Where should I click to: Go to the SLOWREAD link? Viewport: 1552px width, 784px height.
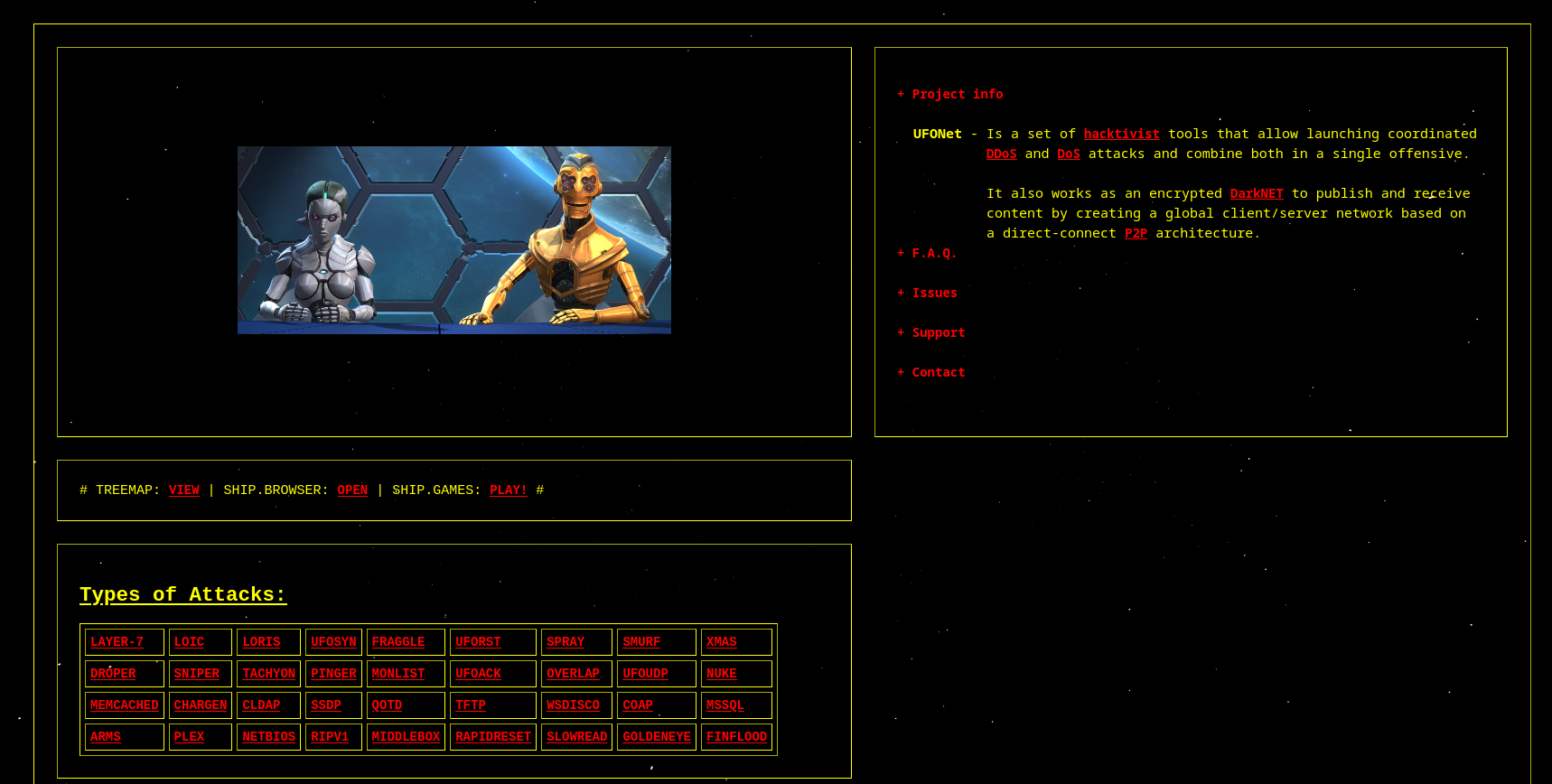coord(576,737)
